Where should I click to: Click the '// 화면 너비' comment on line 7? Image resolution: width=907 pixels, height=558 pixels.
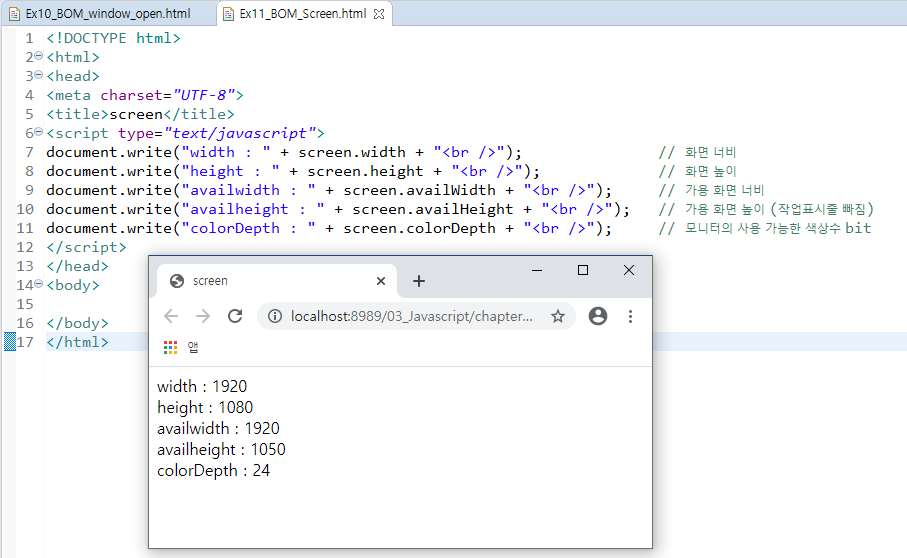point(697,152)
